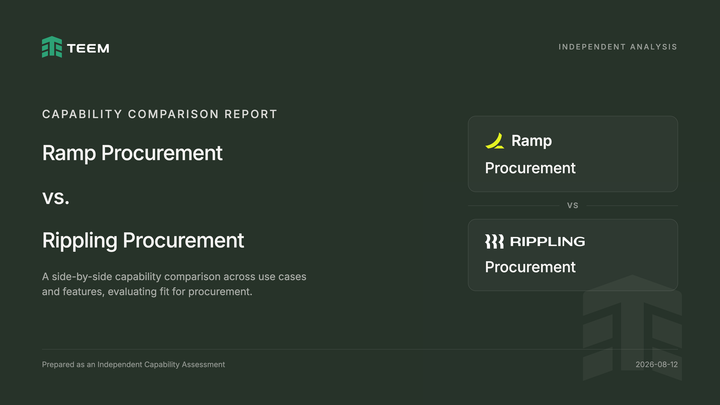Click the TEEM wordmark text
Image resolution: width=720 pixels, height=405 pixels.
tap(88, 48)
